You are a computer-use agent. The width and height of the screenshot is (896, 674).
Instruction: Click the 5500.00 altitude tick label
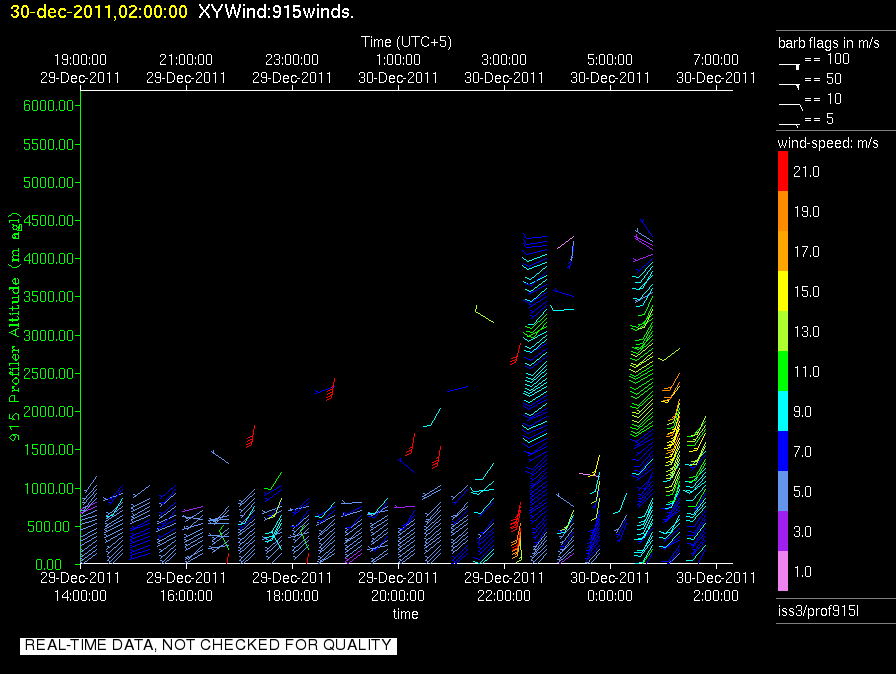(x=49, y=145)
